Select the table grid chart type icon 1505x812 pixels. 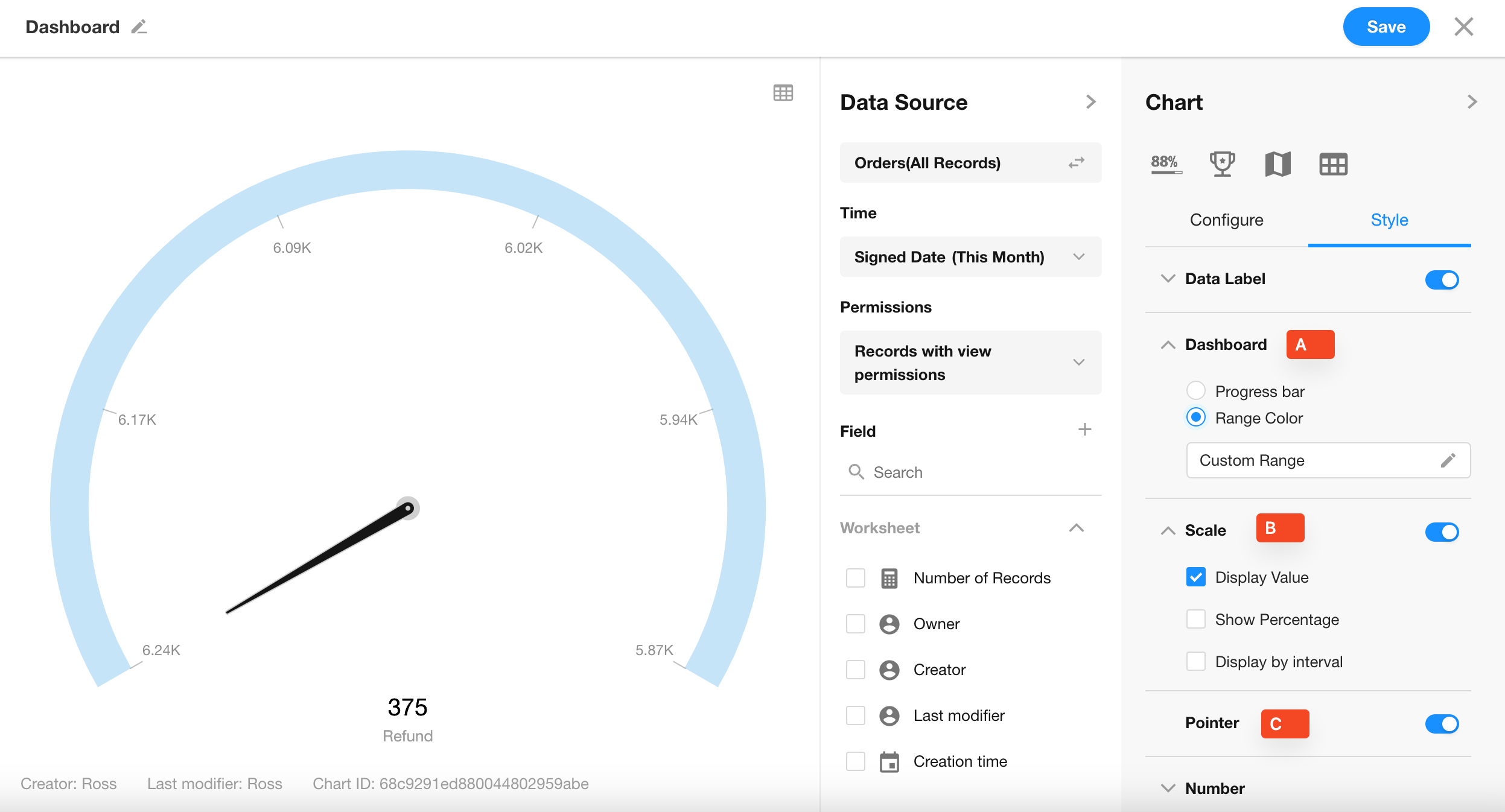pyautogui.click(x=1333, y=164)
